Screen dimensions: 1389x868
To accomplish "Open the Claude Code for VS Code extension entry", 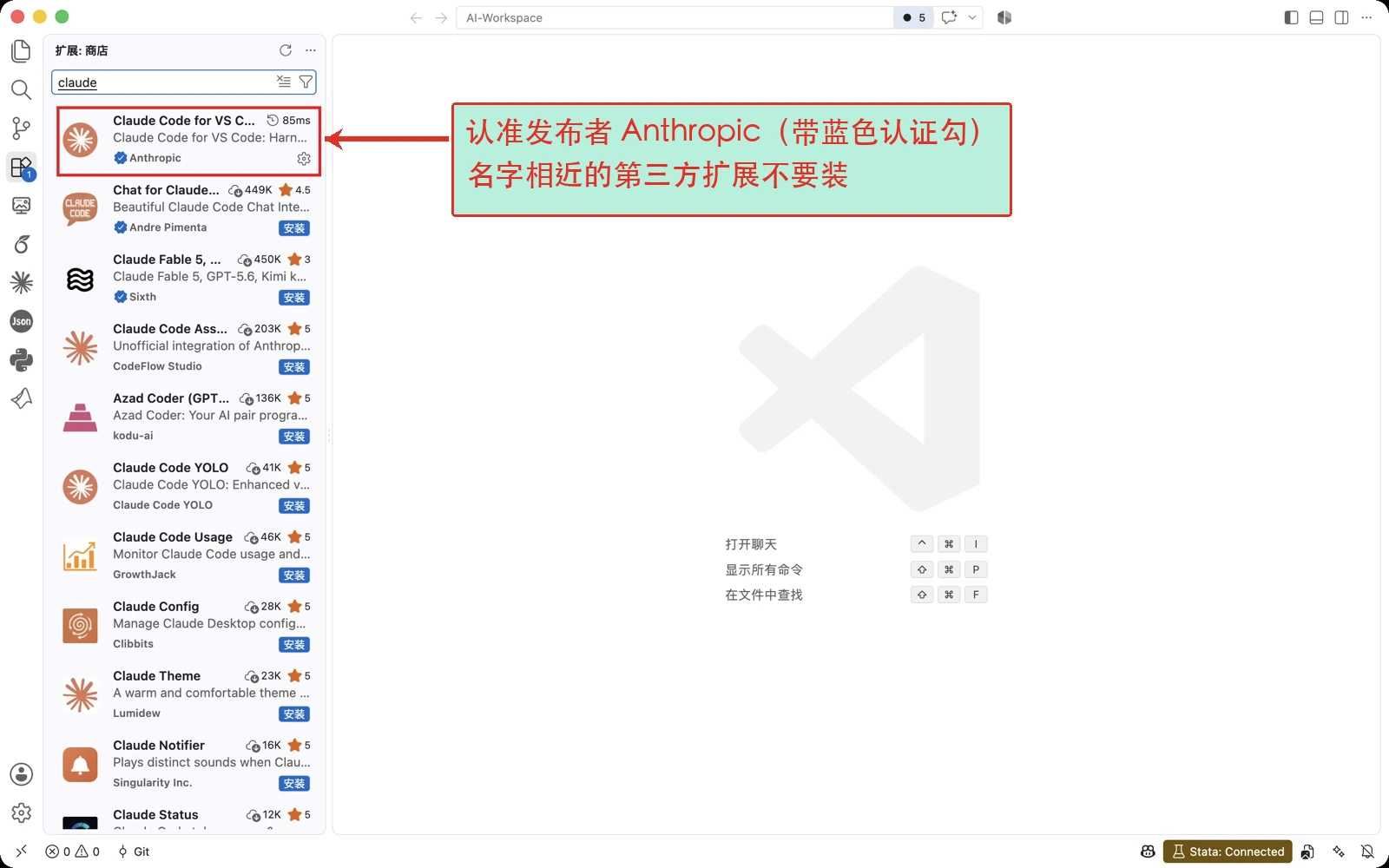I will point(188,141).
